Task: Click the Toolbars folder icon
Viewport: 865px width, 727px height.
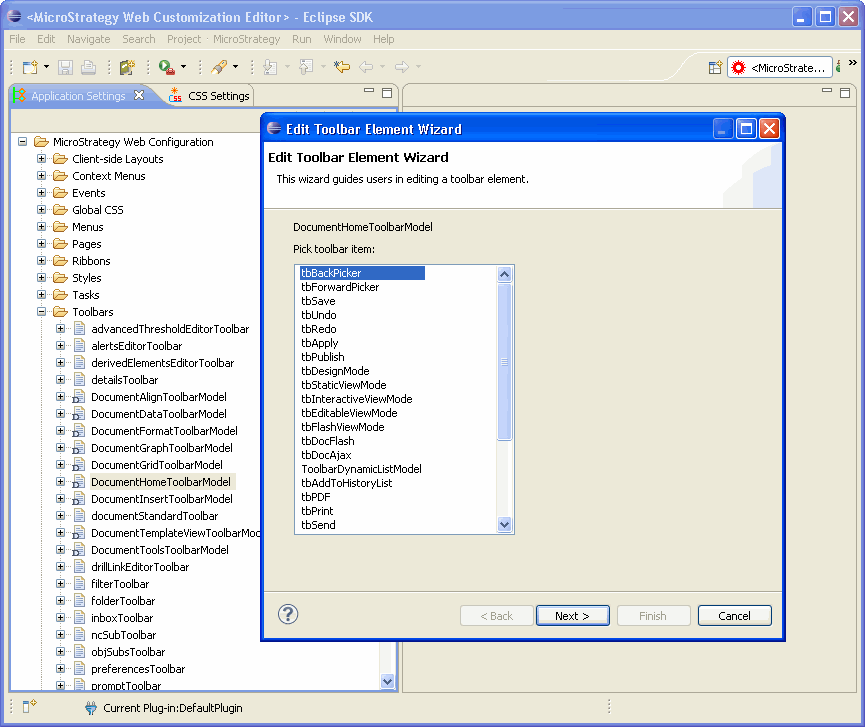Action: [x=60, y=312]
